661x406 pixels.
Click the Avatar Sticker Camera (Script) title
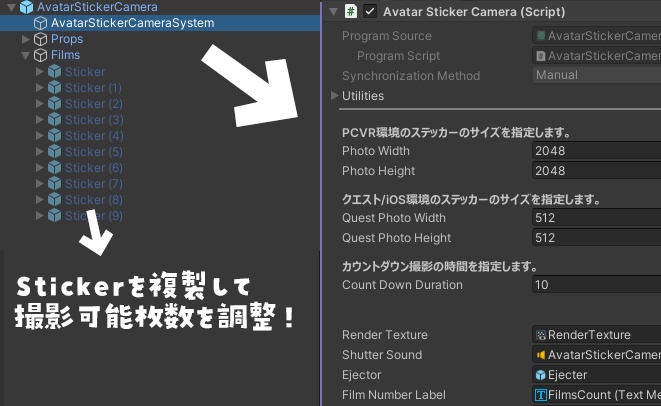click(474, 12)
